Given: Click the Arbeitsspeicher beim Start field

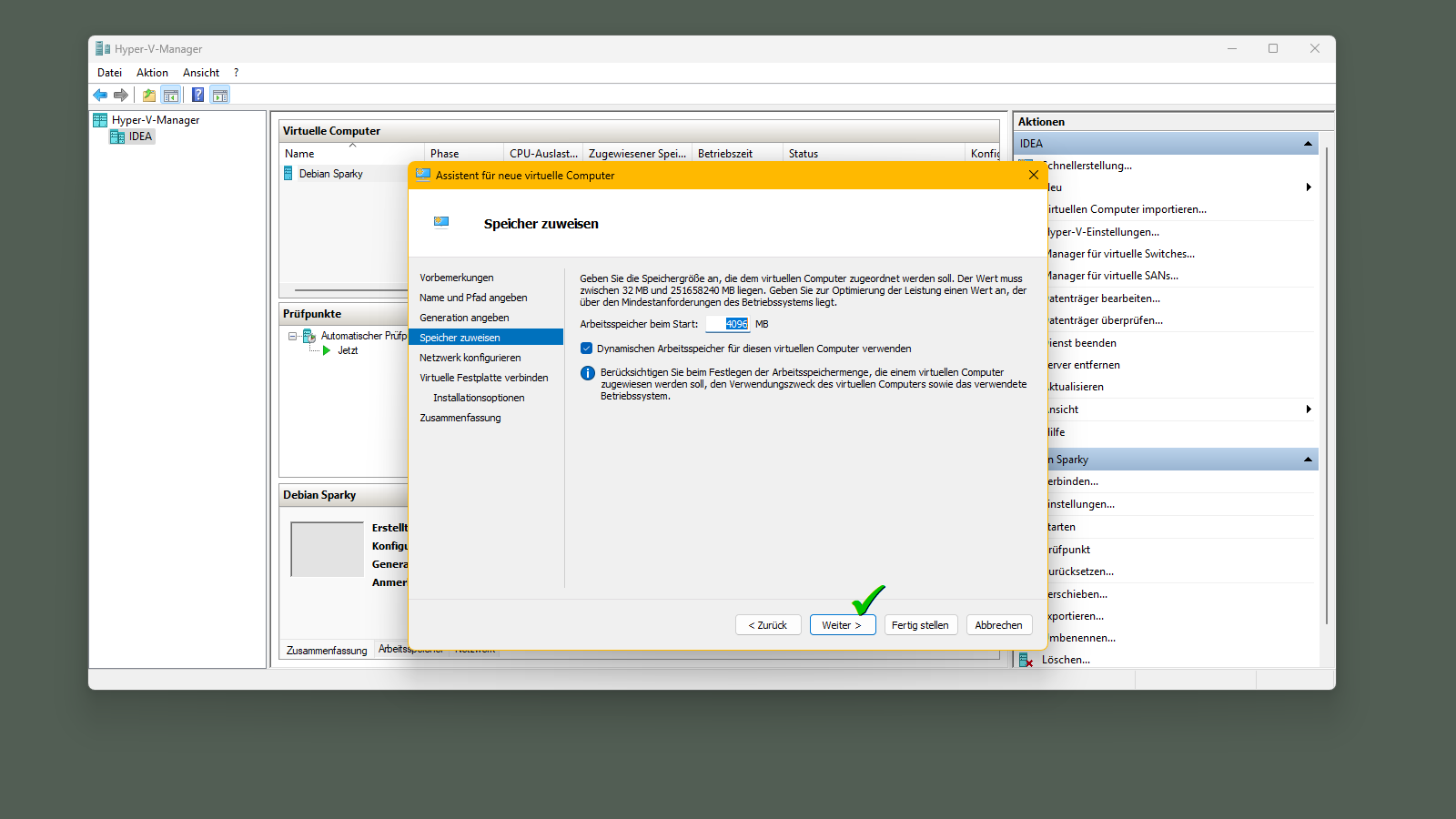Looking at the screenshot, I should [x=728, y=324].
